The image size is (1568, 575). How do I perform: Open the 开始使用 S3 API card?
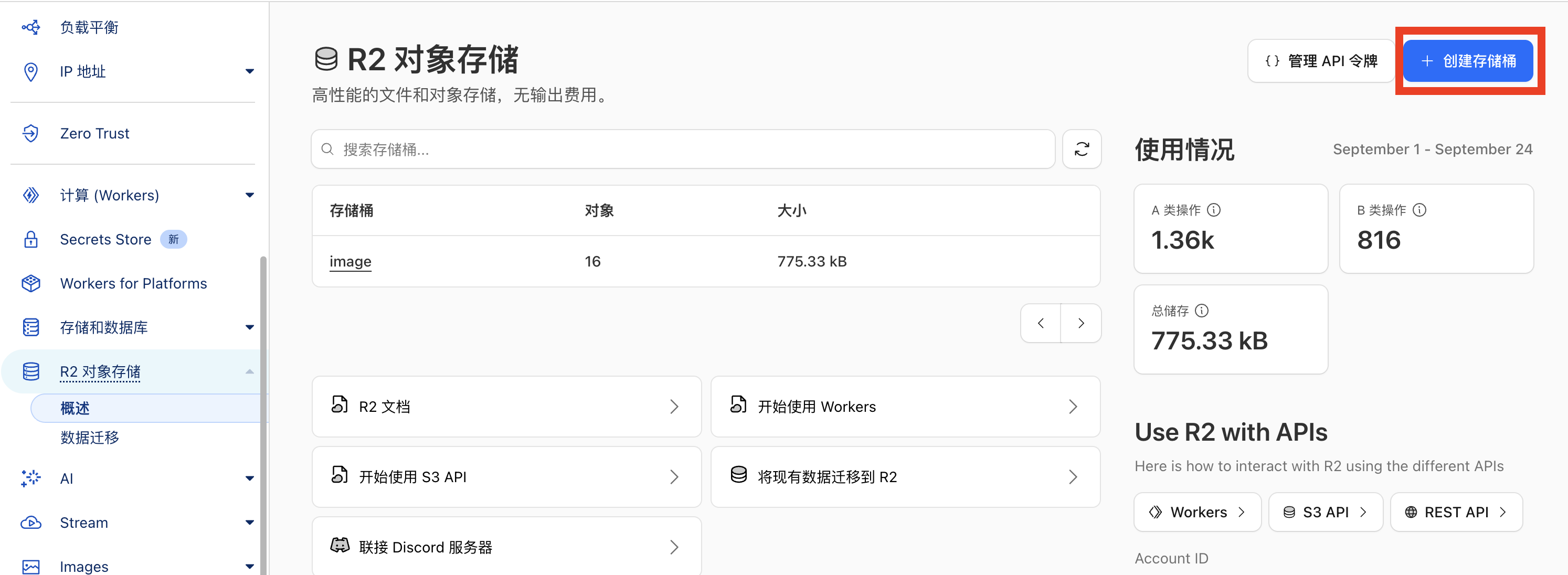[x=506, y=477]
